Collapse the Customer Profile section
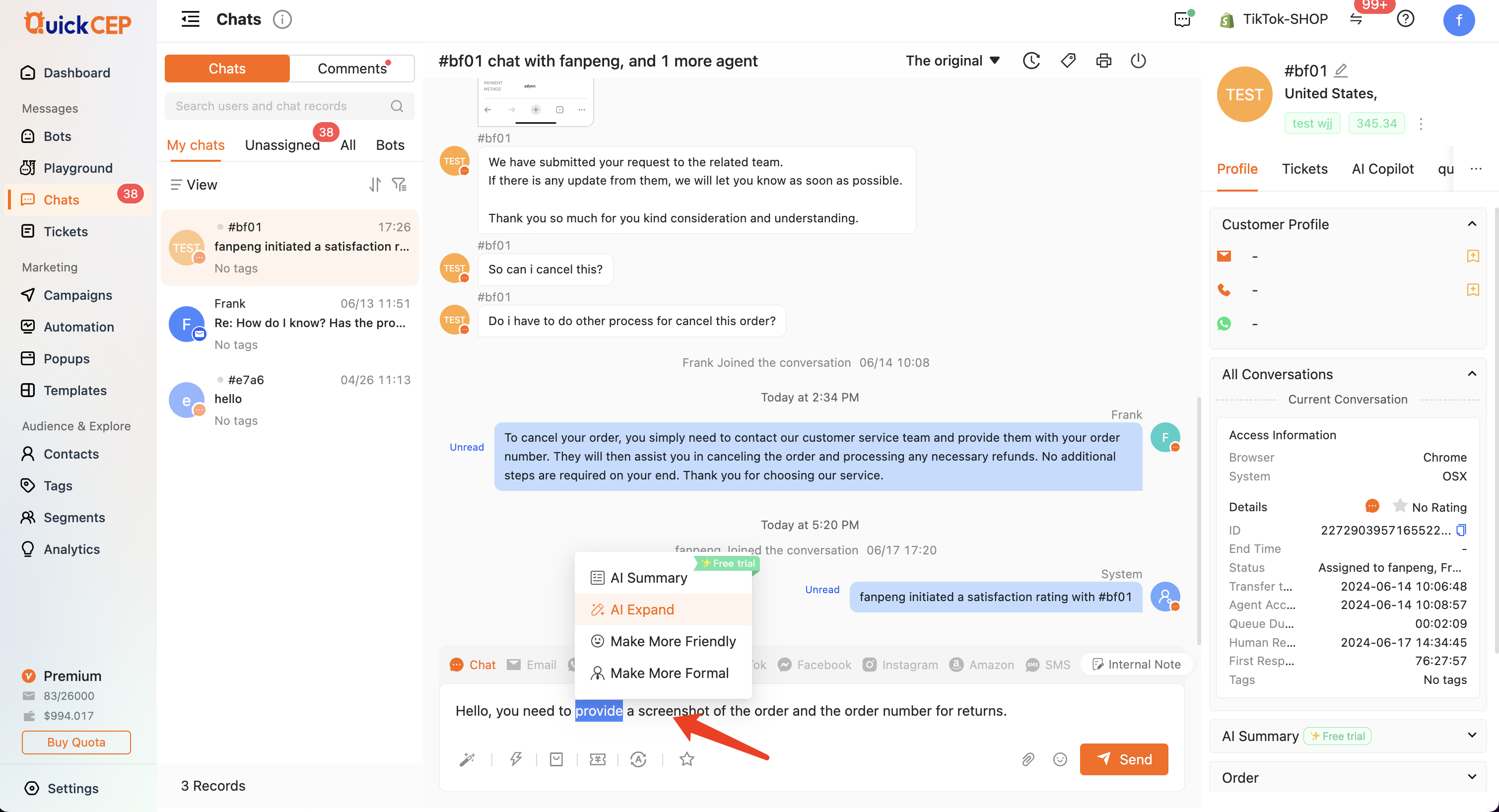Screen dimensions: 1499x812 click(x=1471, y=224)
